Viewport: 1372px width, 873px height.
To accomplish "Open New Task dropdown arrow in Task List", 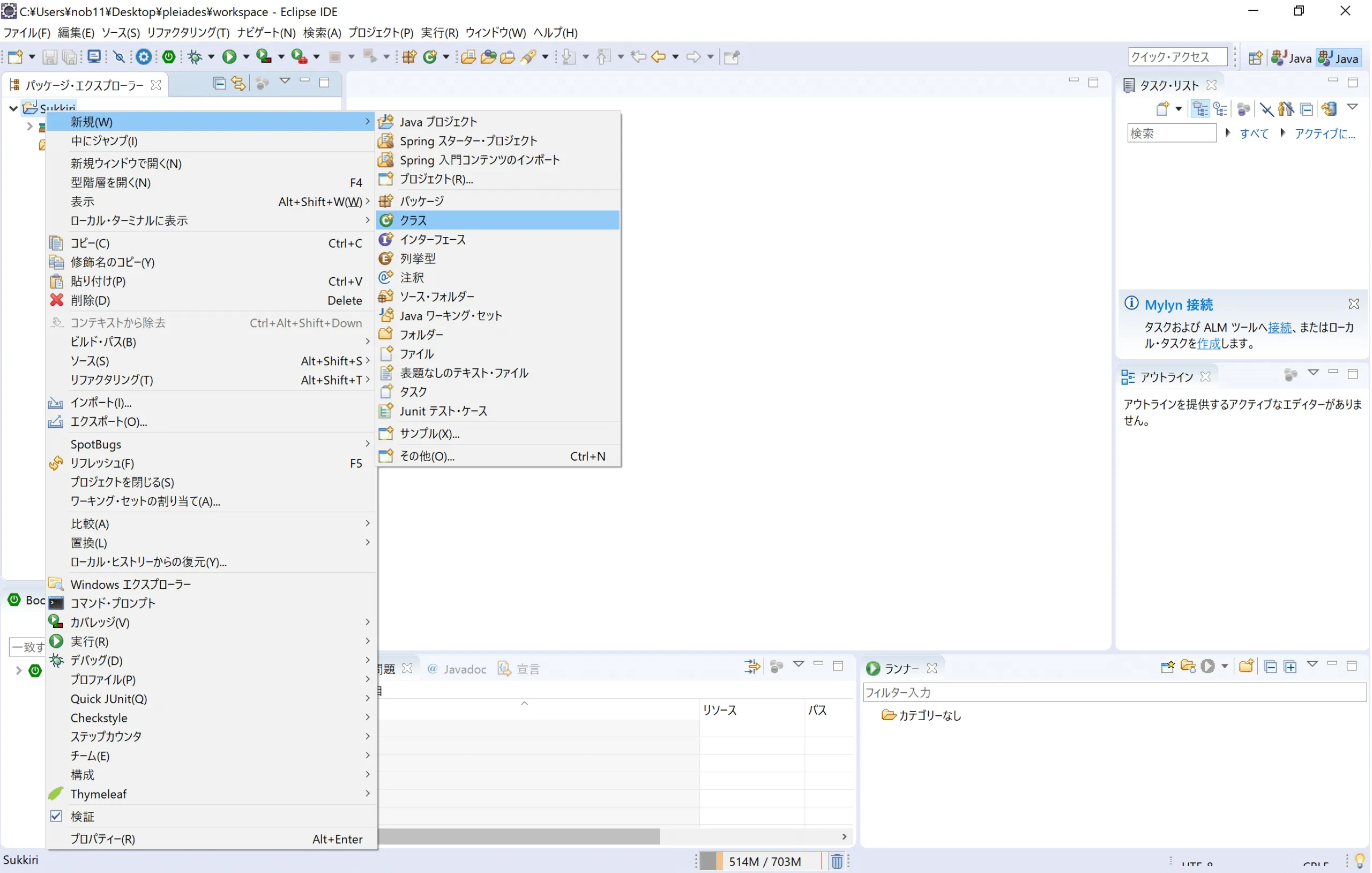I will pos(1179,109).
